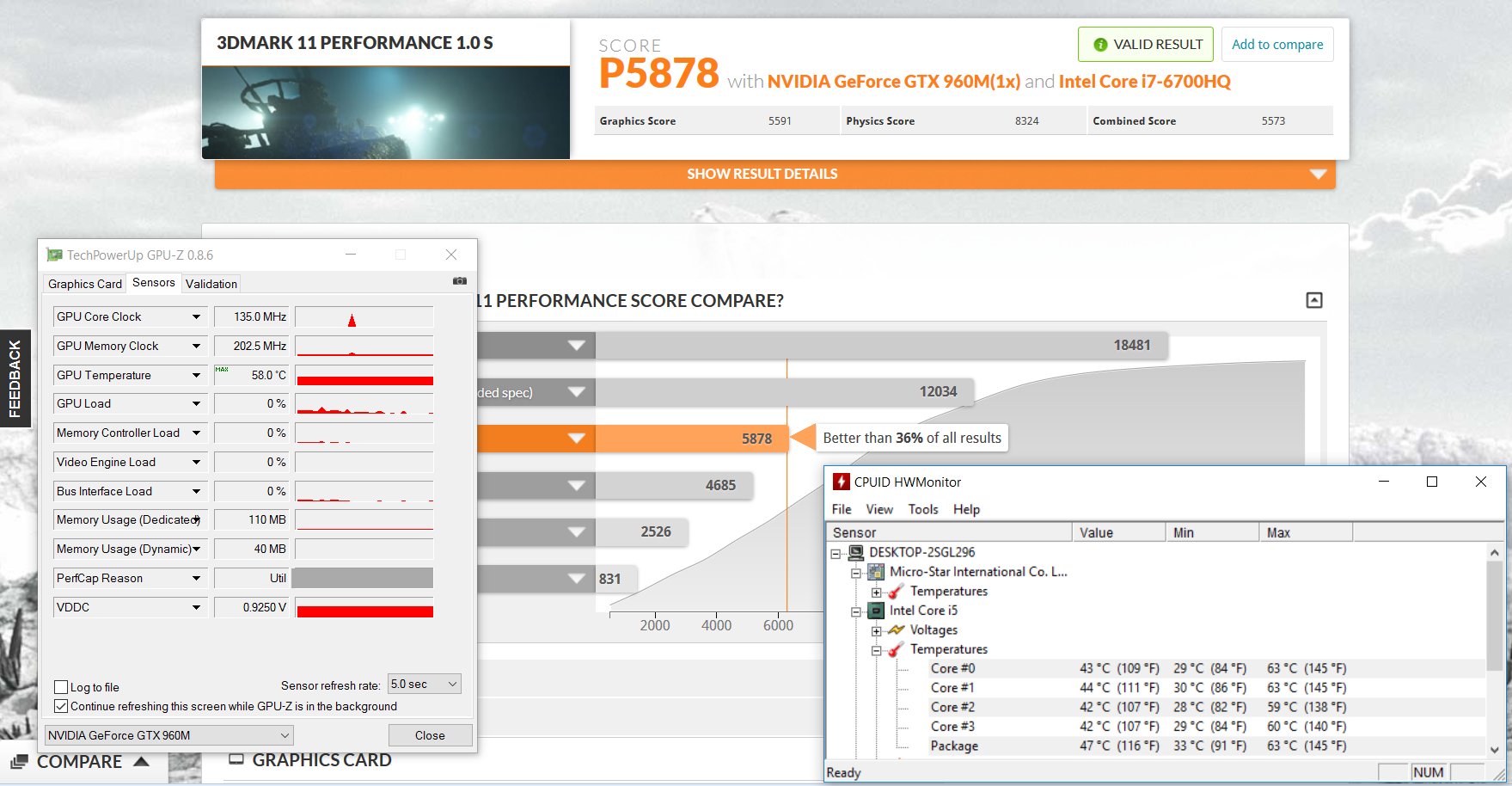Open the PerfCap Reason dropdown
The height and width of the screenshot is (786, 1512).
(196, 579)
